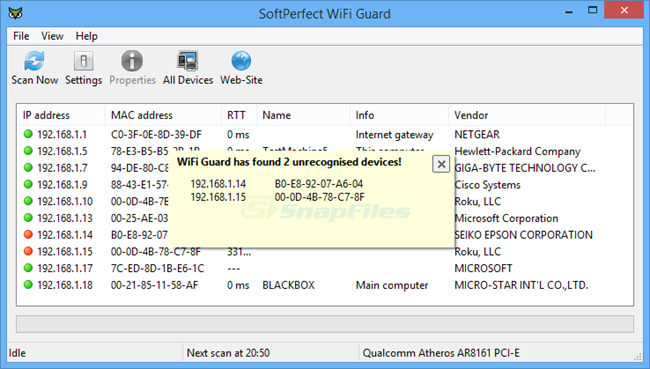Click the Microsoft Corporation vendor cell

(x=507, y=218)
